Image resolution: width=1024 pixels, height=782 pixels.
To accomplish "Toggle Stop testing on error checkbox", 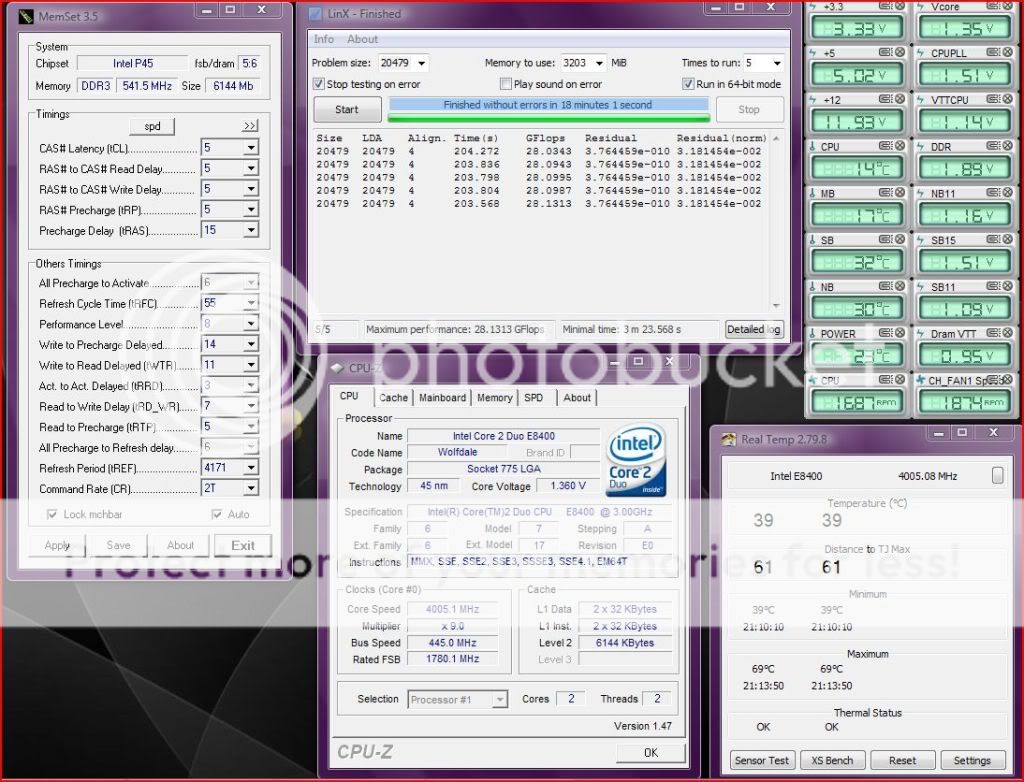I will tap(319, 84).
